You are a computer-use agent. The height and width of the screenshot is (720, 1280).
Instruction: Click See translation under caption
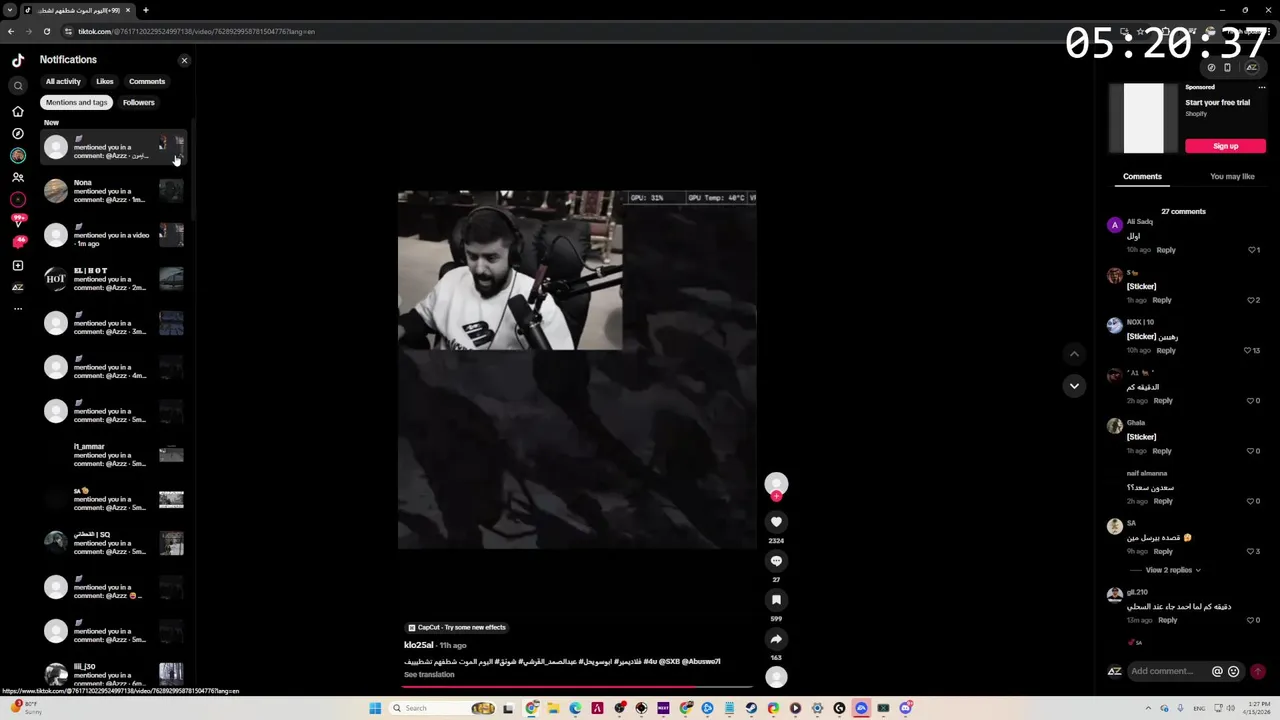(429, 675)
